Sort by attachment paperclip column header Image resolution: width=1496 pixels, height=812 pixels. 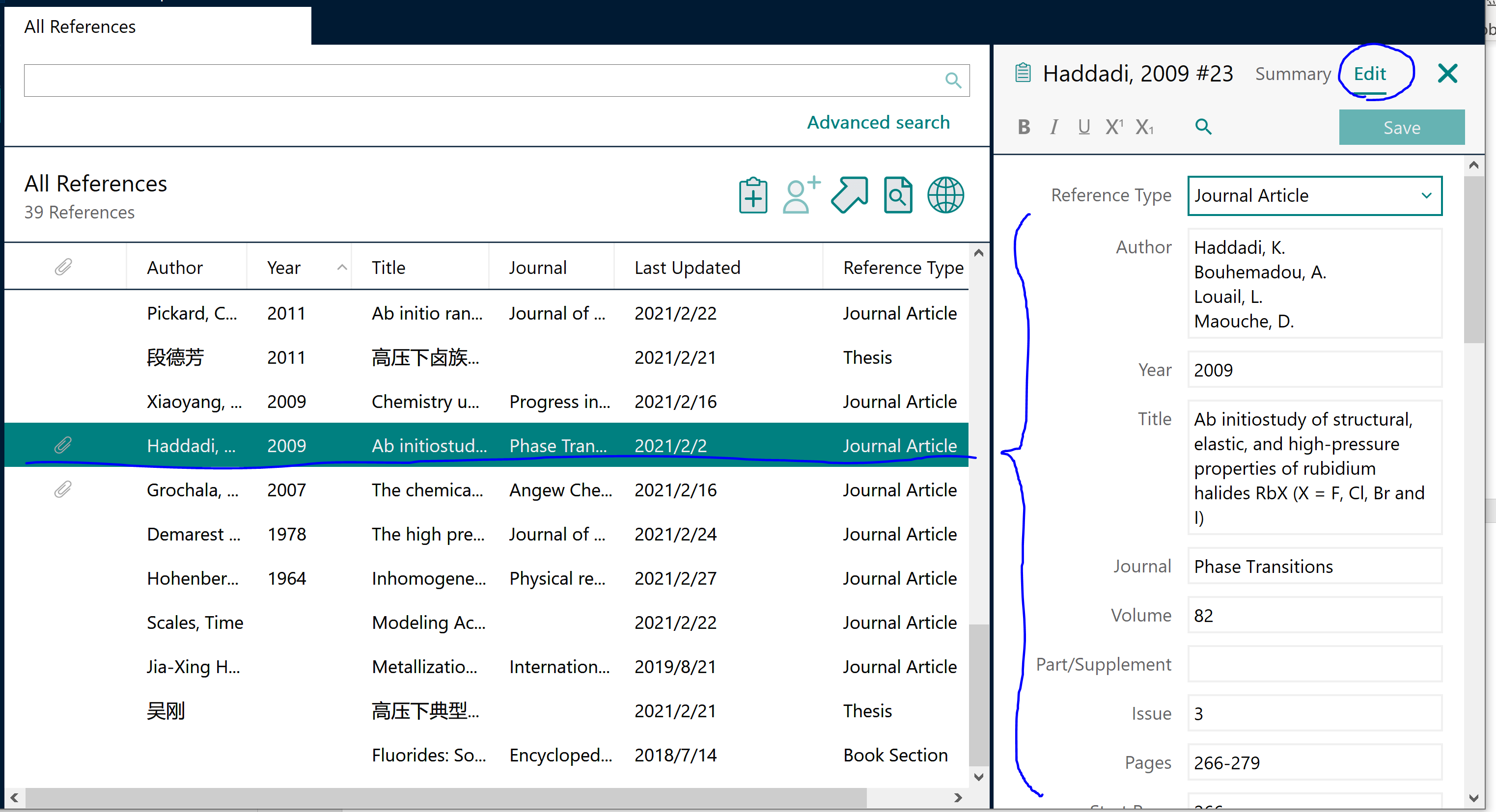pyautogui.click(x=63, y=268)
